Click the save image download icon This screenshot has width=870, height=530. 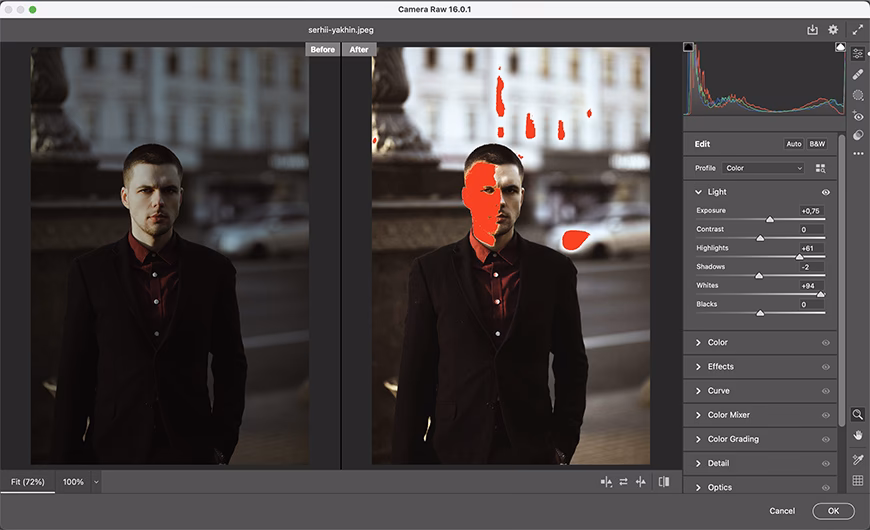[812, 30]
